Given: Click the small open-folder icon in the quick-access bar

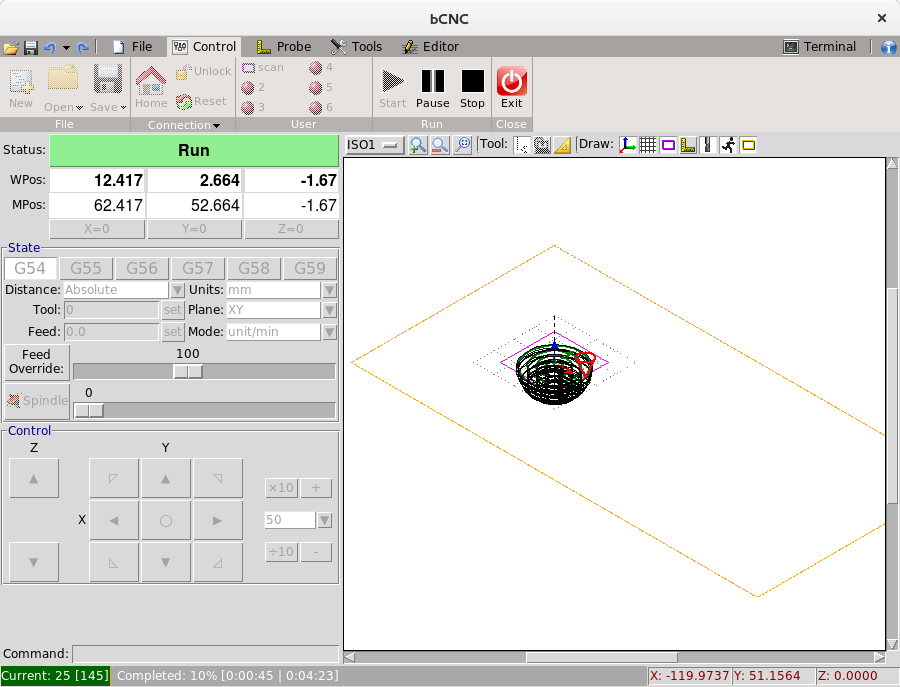Looking at the screenshot, I should click(11, 48).
